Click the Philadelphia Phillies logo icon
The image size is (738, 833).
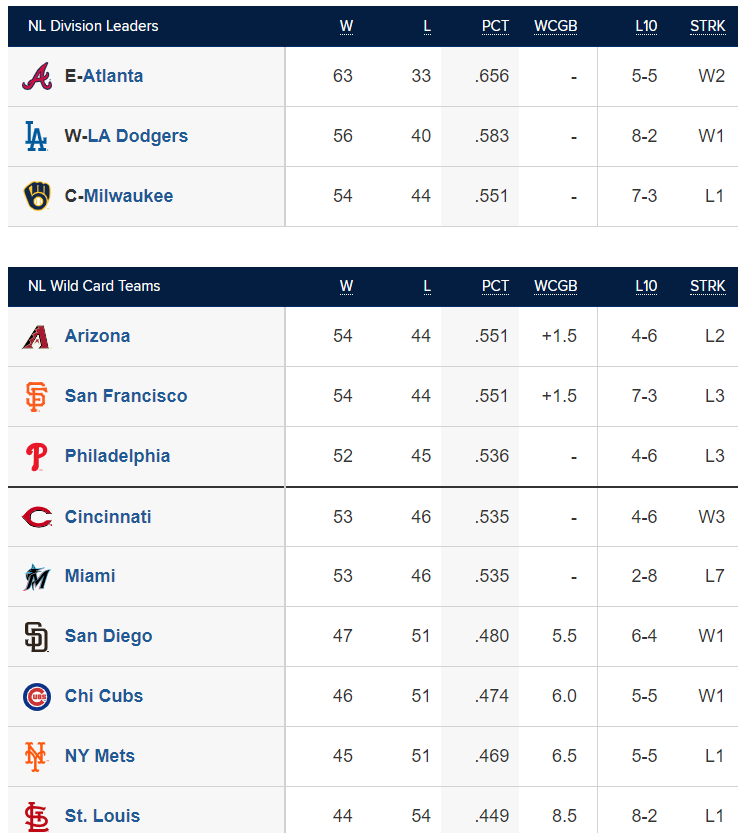point(37,457)
